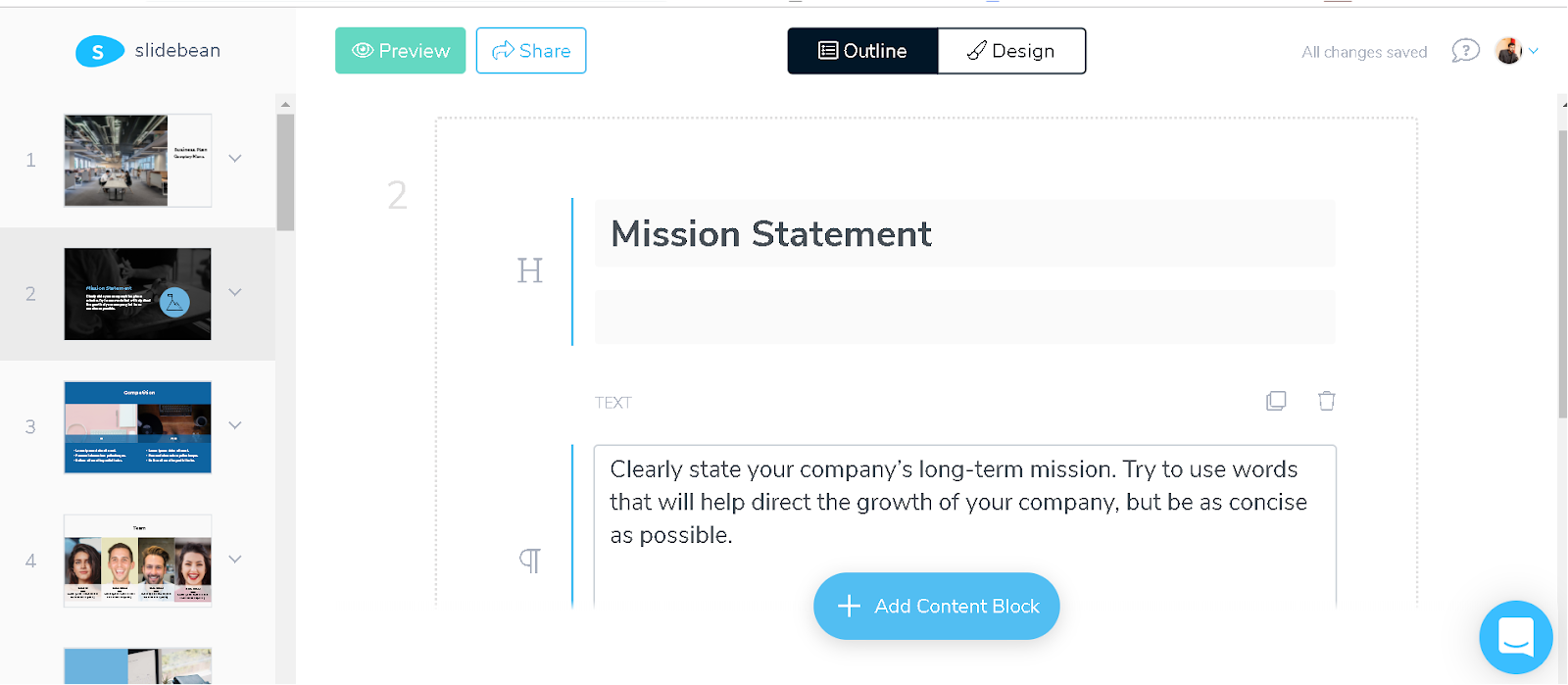Click the paragraph block icon
Screen dimensions: 1568x685
point(529,561)
